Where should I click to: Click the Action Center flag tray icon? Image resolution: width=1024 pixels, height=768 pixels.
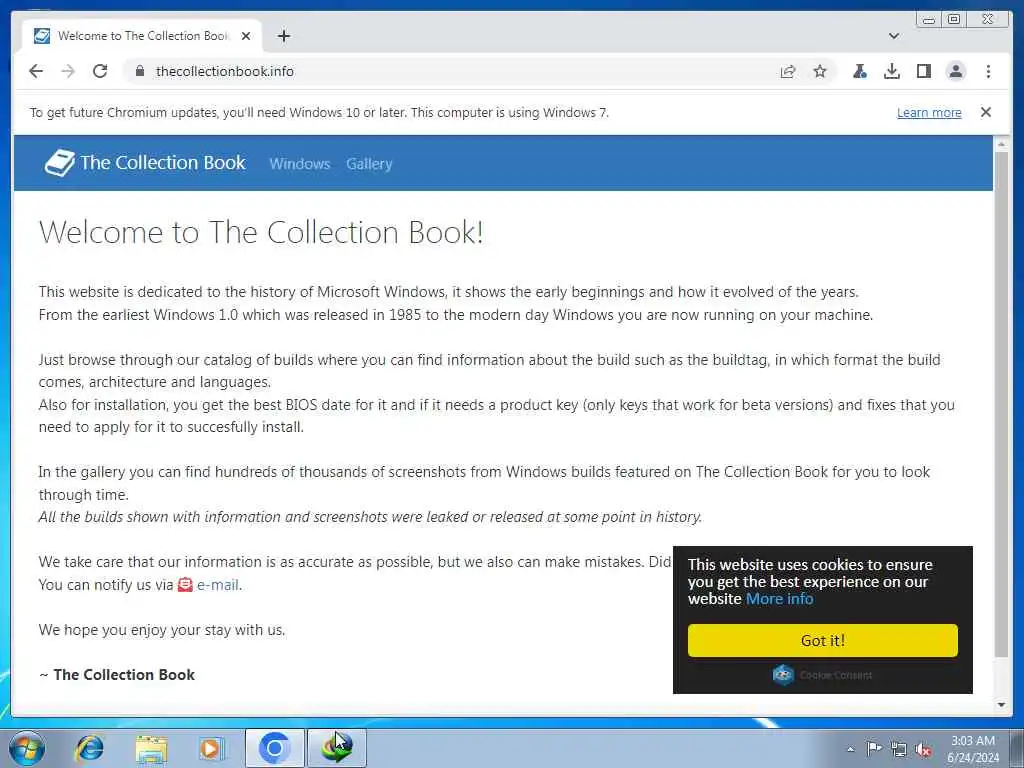(x=874, y=749)
